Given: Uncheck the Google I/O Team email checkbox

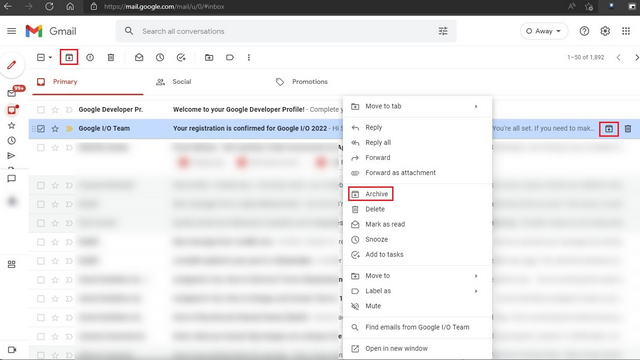Looking at the screenshot, I should click(41, 129).
